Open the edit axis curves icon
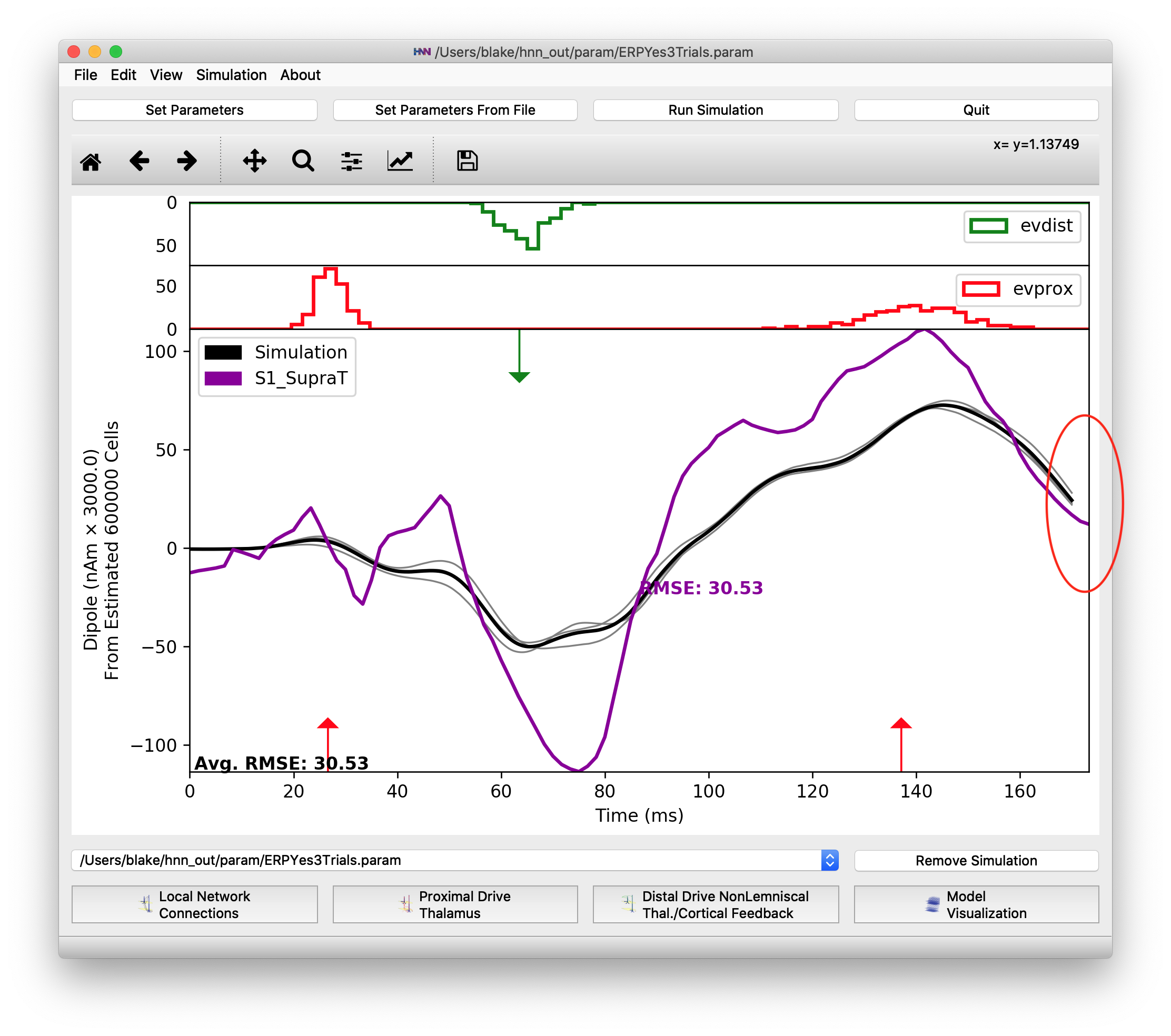The width and height of the screenshot is (1171, 1036). coord(400,162)
